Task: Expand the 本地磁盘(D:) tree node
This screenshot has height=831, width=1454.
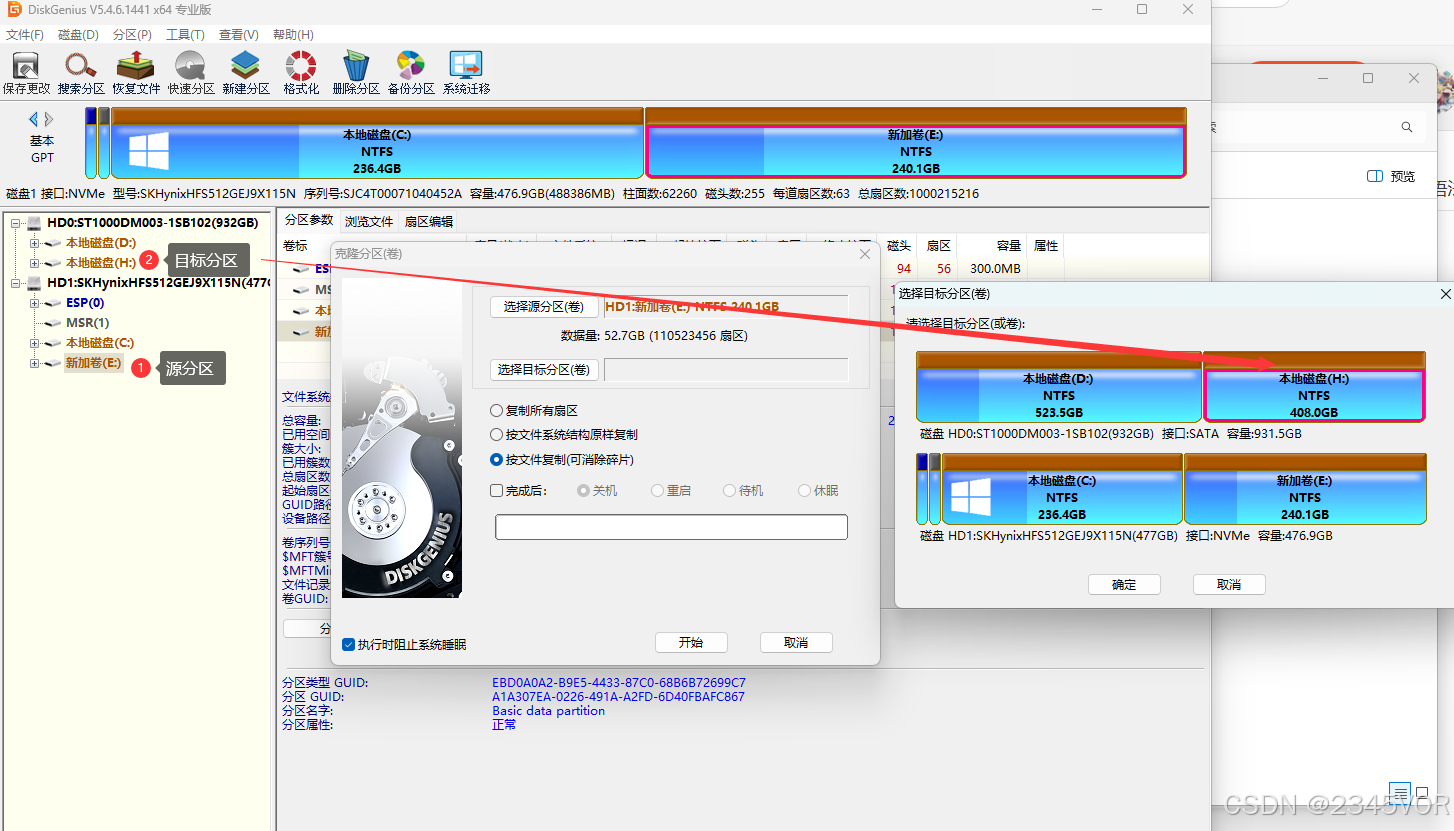Action: (34, 243)
